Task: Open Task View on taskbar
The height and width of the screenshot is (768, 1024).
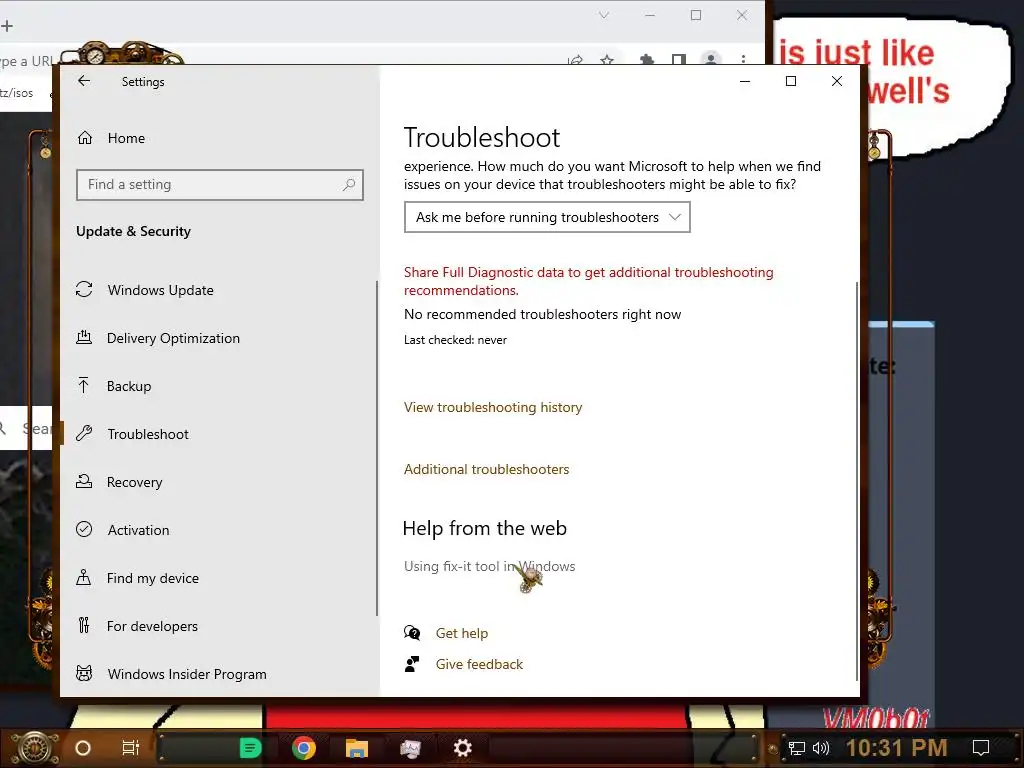Action: pos(131,748)
